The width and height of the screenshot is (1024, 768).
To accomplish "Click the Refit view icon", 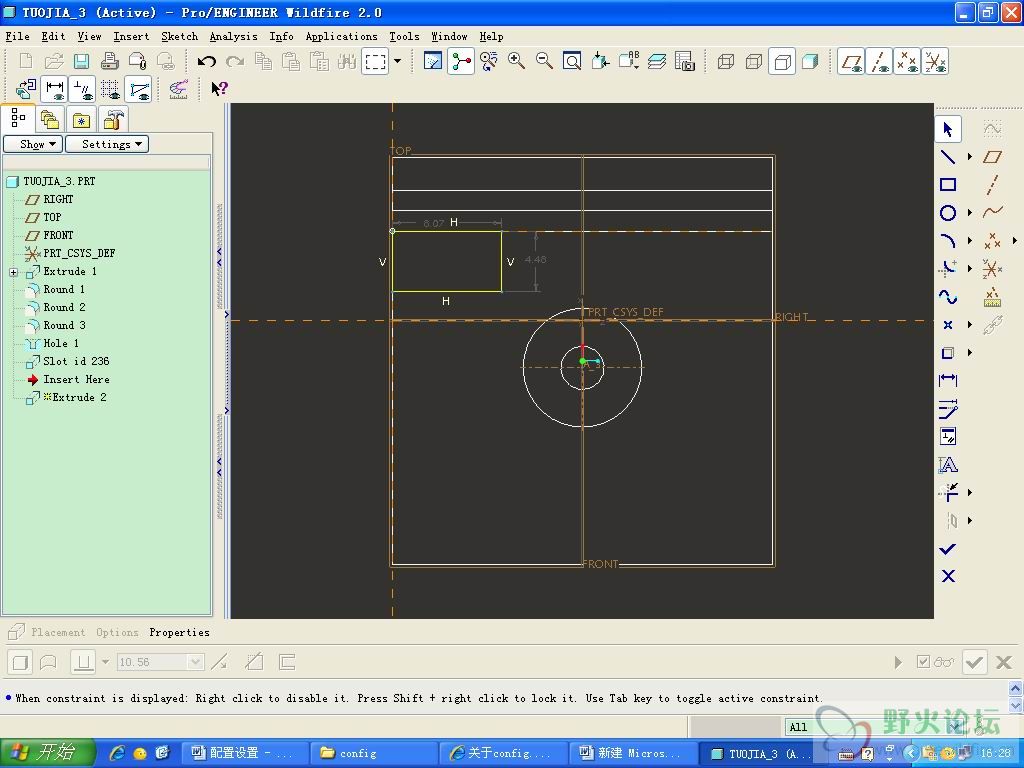I will (571, 61).
